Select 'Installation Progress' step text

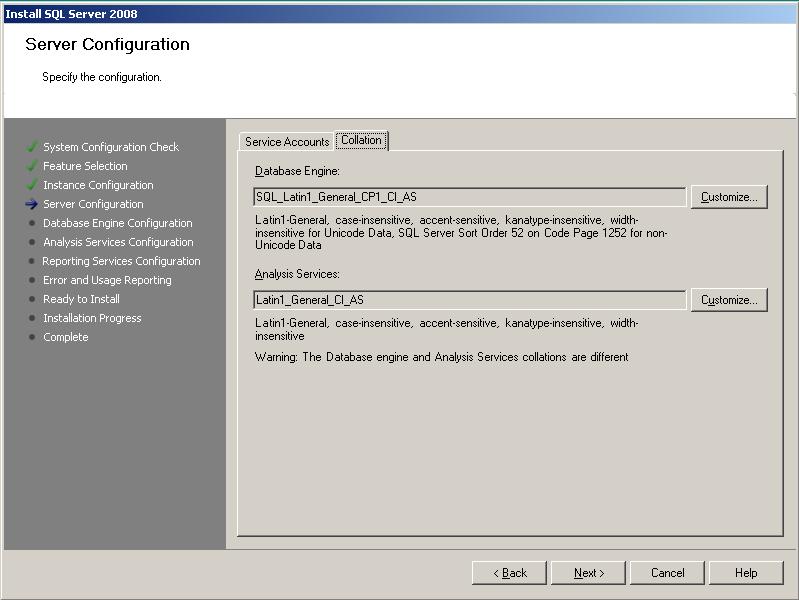click(x=92, y=318)
